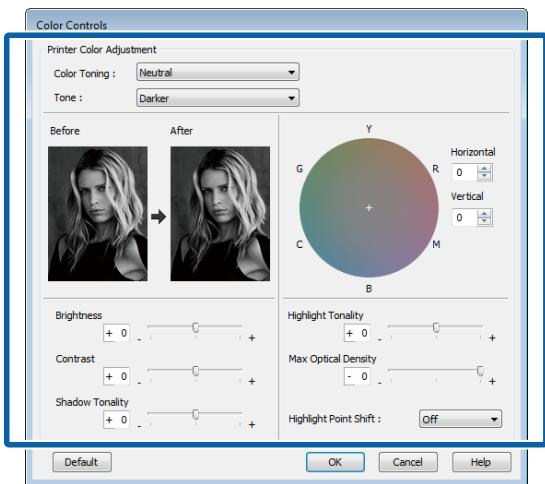The image size is (545, 484).
Task: Click the Highlight Tonality slider handle
Action: 436,327
